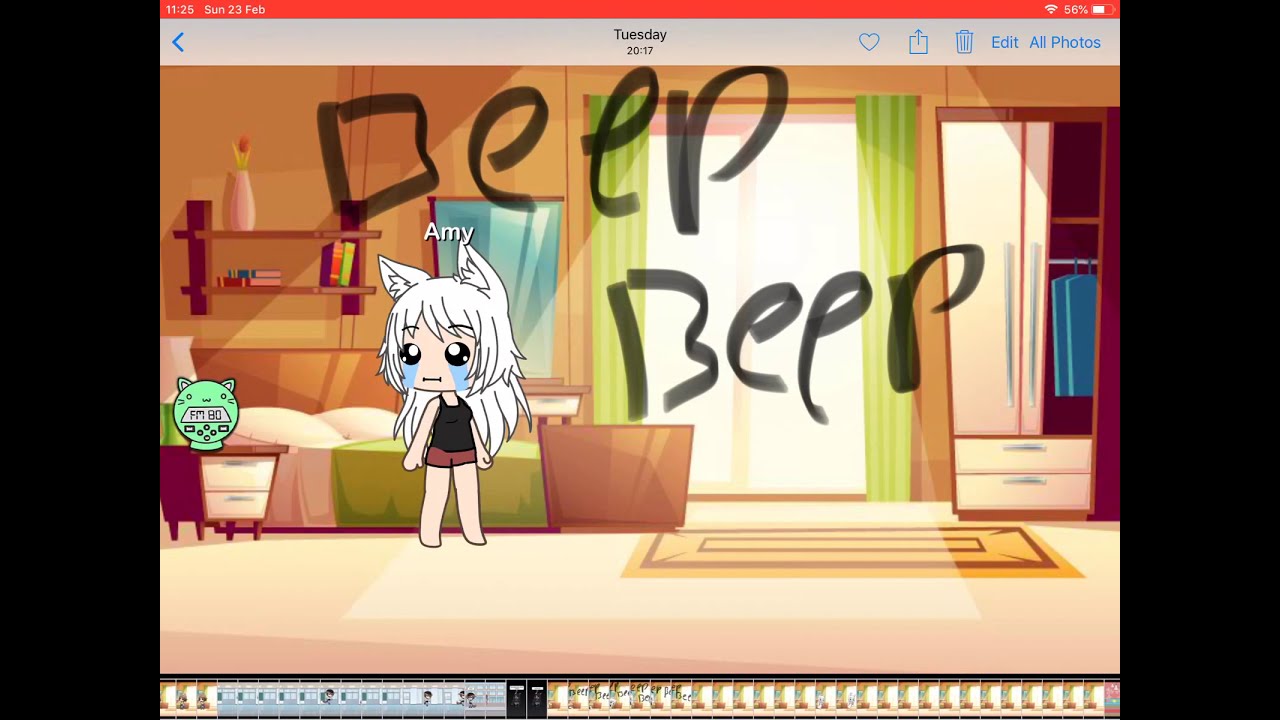
Task: Tap the Sun 23 Feb date in the status bar
Action: click(x=235, y=9)
